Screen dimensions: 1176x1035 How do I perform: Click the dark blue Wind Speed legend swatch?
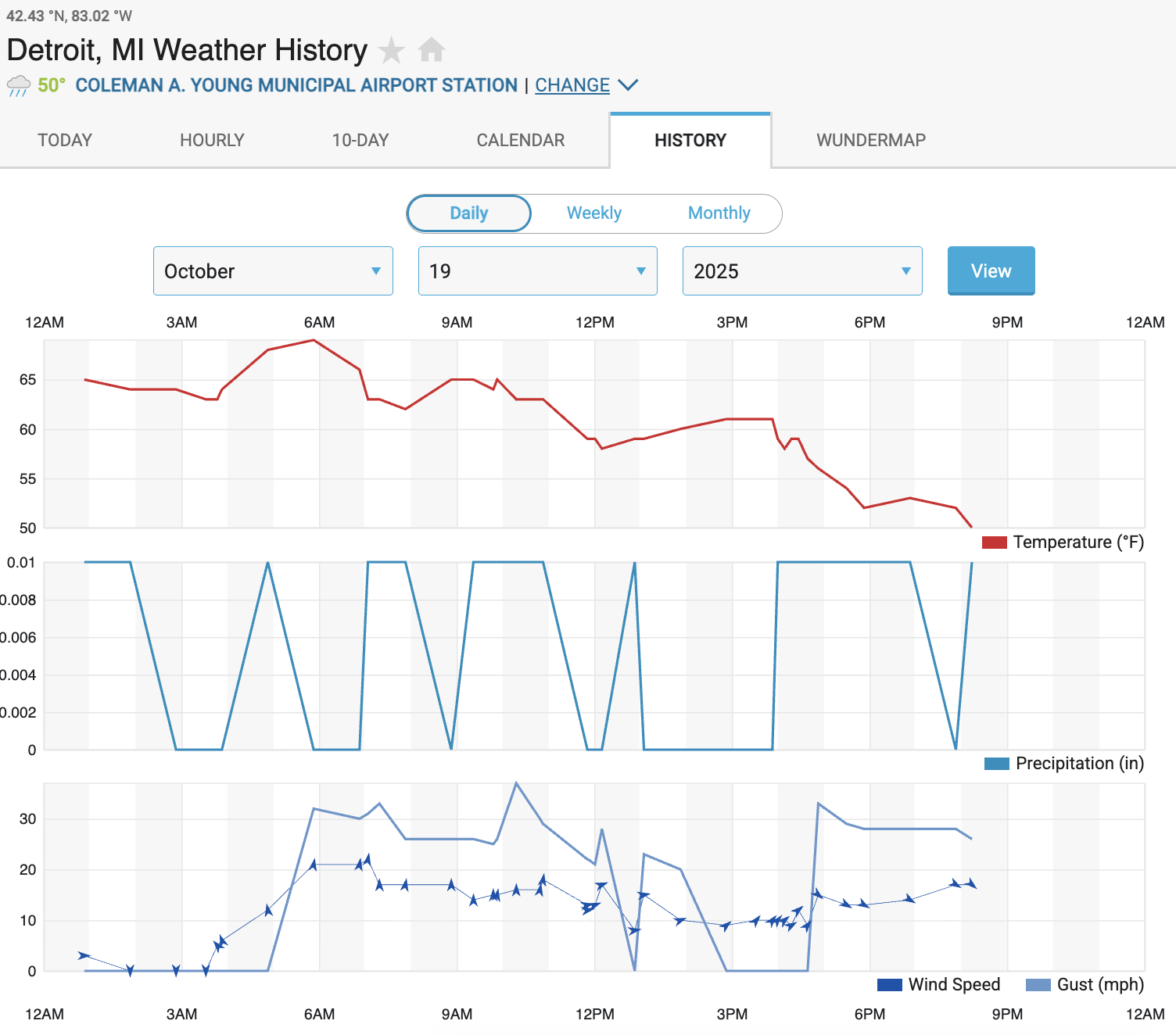click(890, 985)
